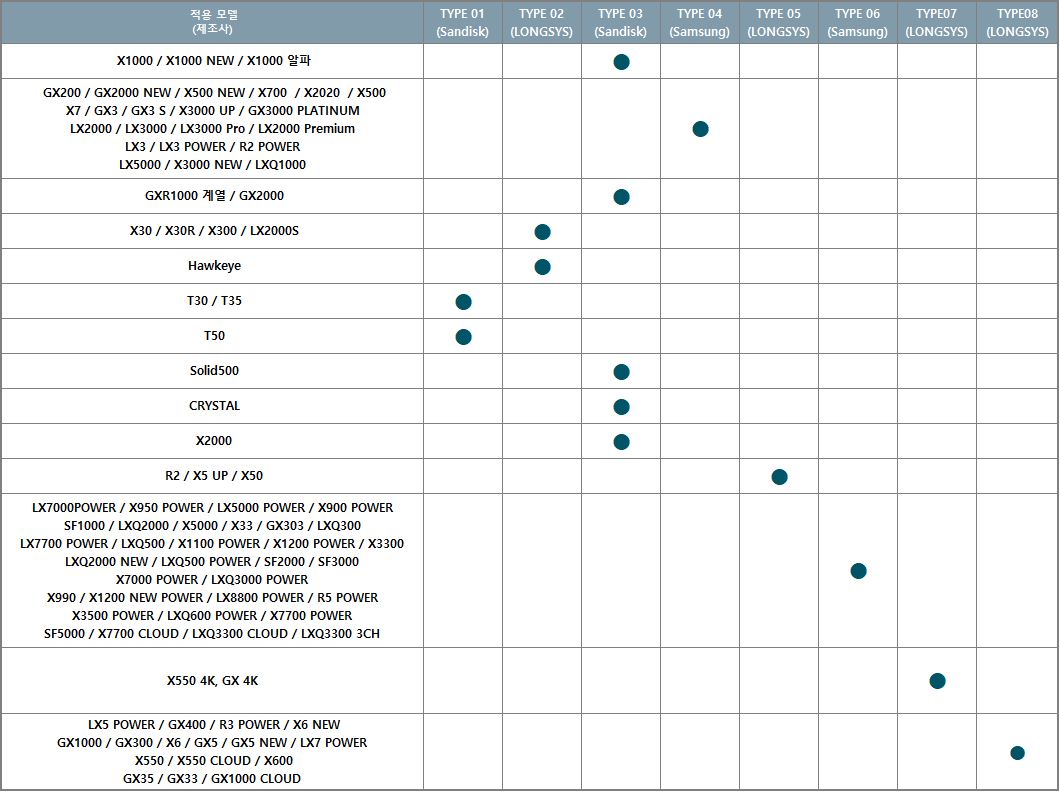Screen dimensions: 1060x792
Task: Select the 'Solid500' model name
Action: click(214, 371)
